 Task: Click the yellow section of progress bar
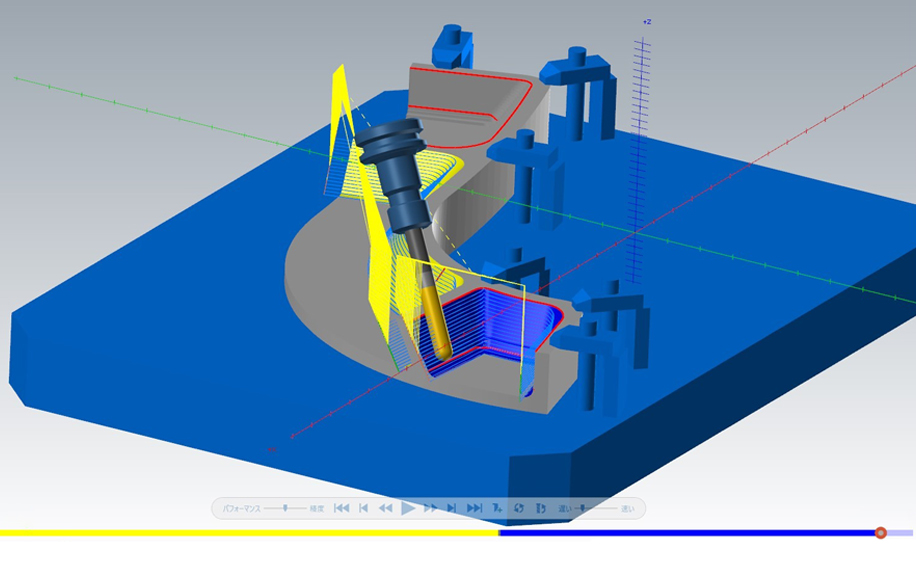(x=249, y=533)
